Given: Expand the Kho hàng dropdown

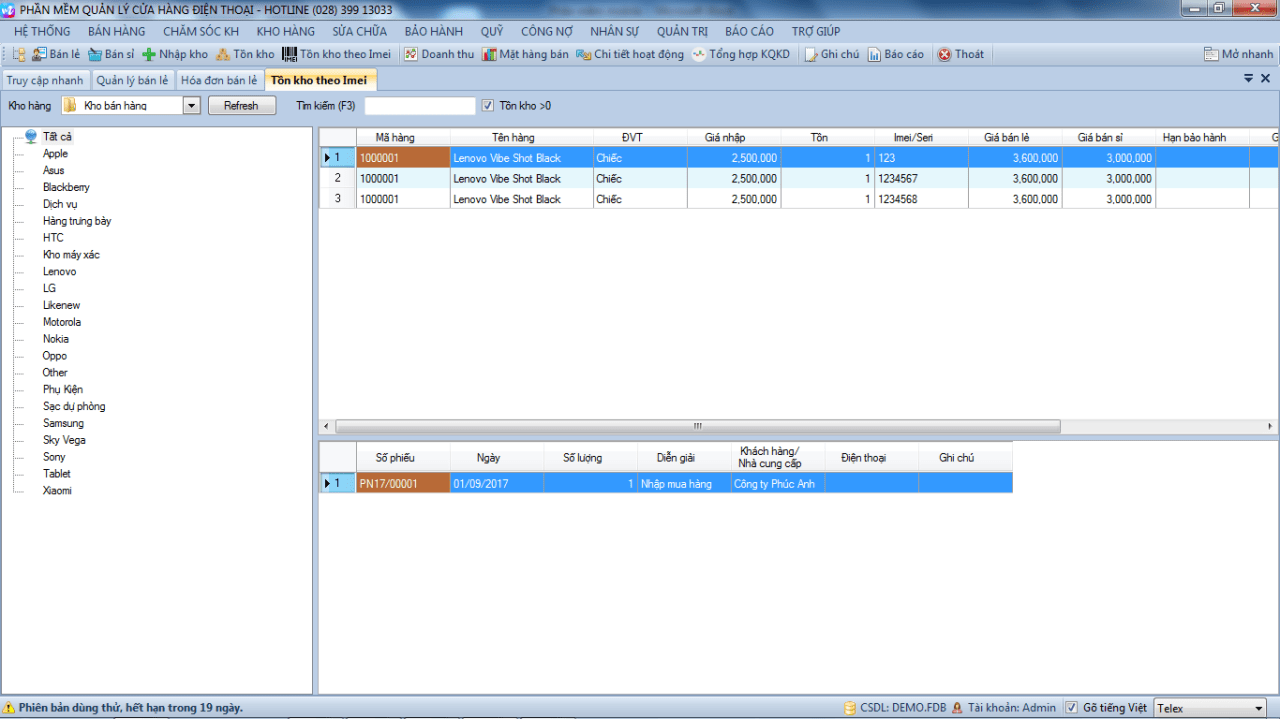Looking at the screenshot, I should point(192,105).
